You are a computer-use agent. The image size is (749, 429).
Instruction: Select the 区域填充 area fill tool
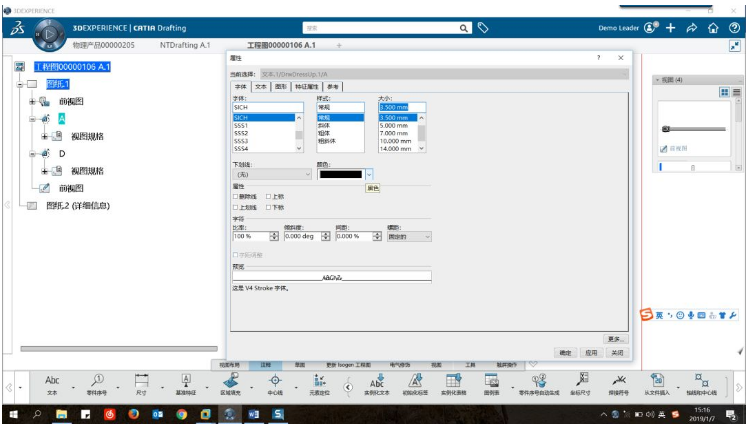pyautogui.click(x=231, y=385)
